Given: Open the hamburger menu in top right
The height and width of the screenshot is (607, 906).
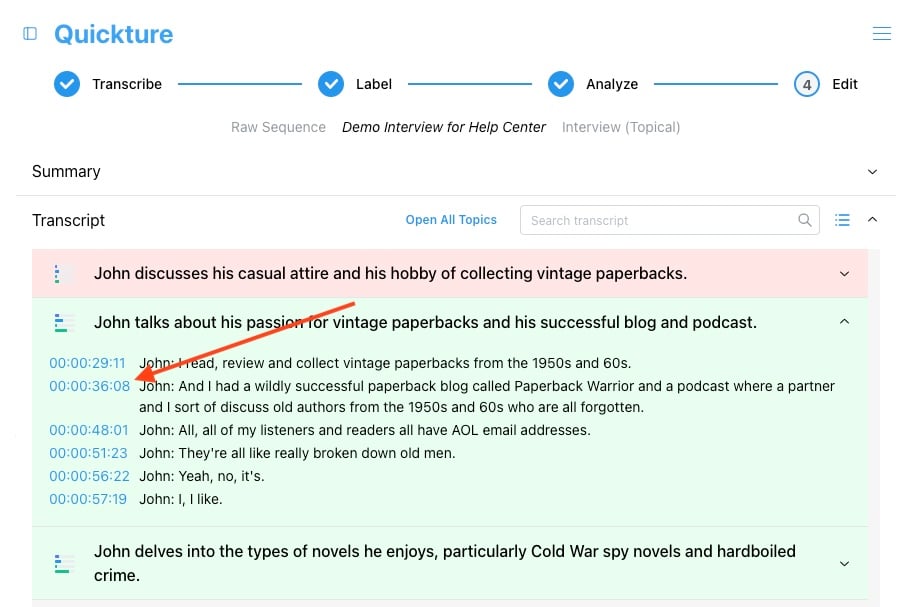Looking at the screenshot, I should coord(881,33).
